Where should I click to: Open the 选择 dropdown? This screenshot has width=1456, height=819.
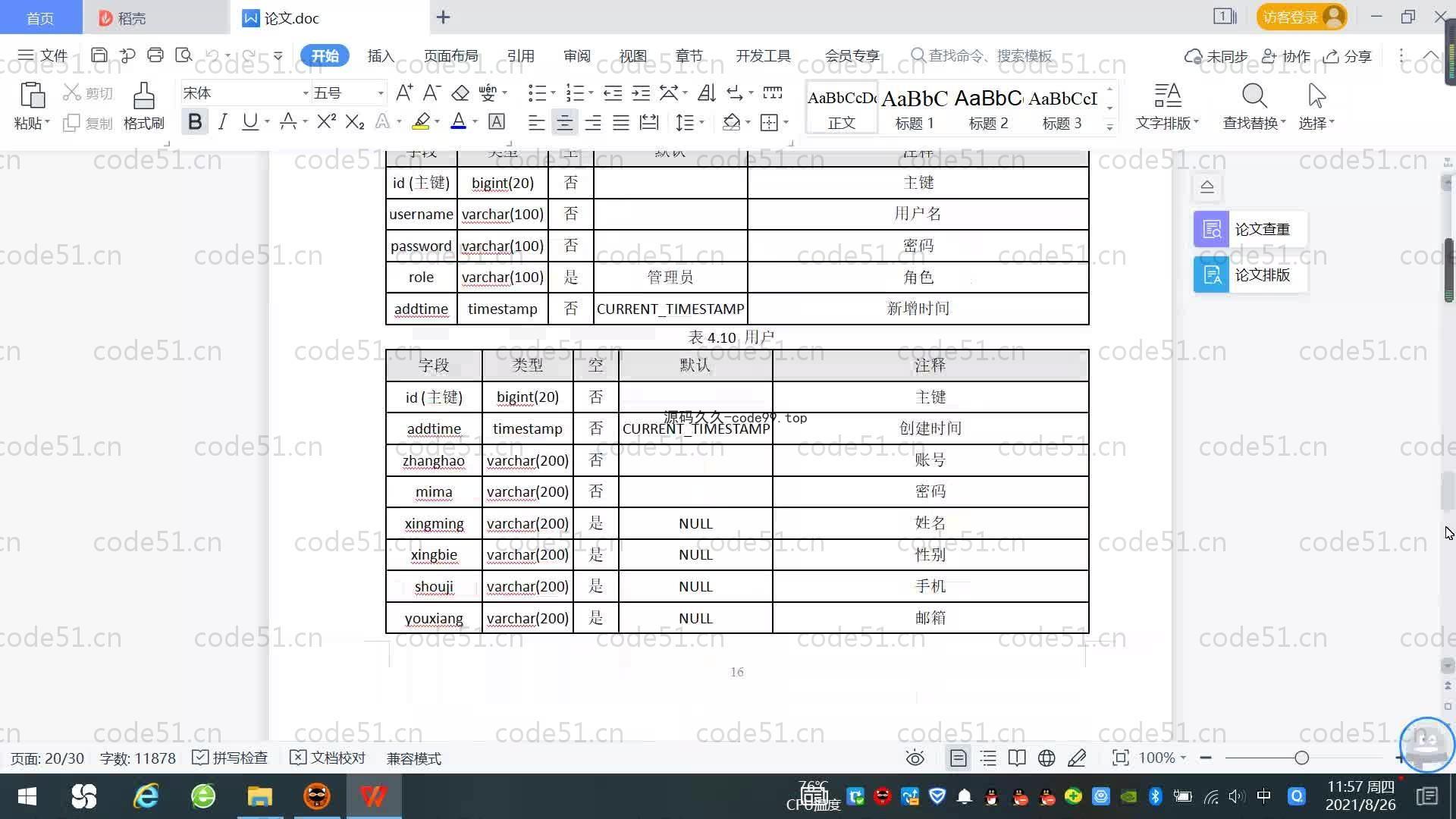point(1316,123)
